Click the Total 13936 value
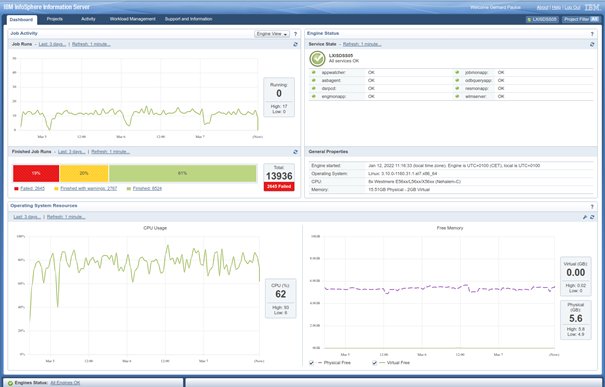Viewport: 605px width, 387px height. [279, 176]
